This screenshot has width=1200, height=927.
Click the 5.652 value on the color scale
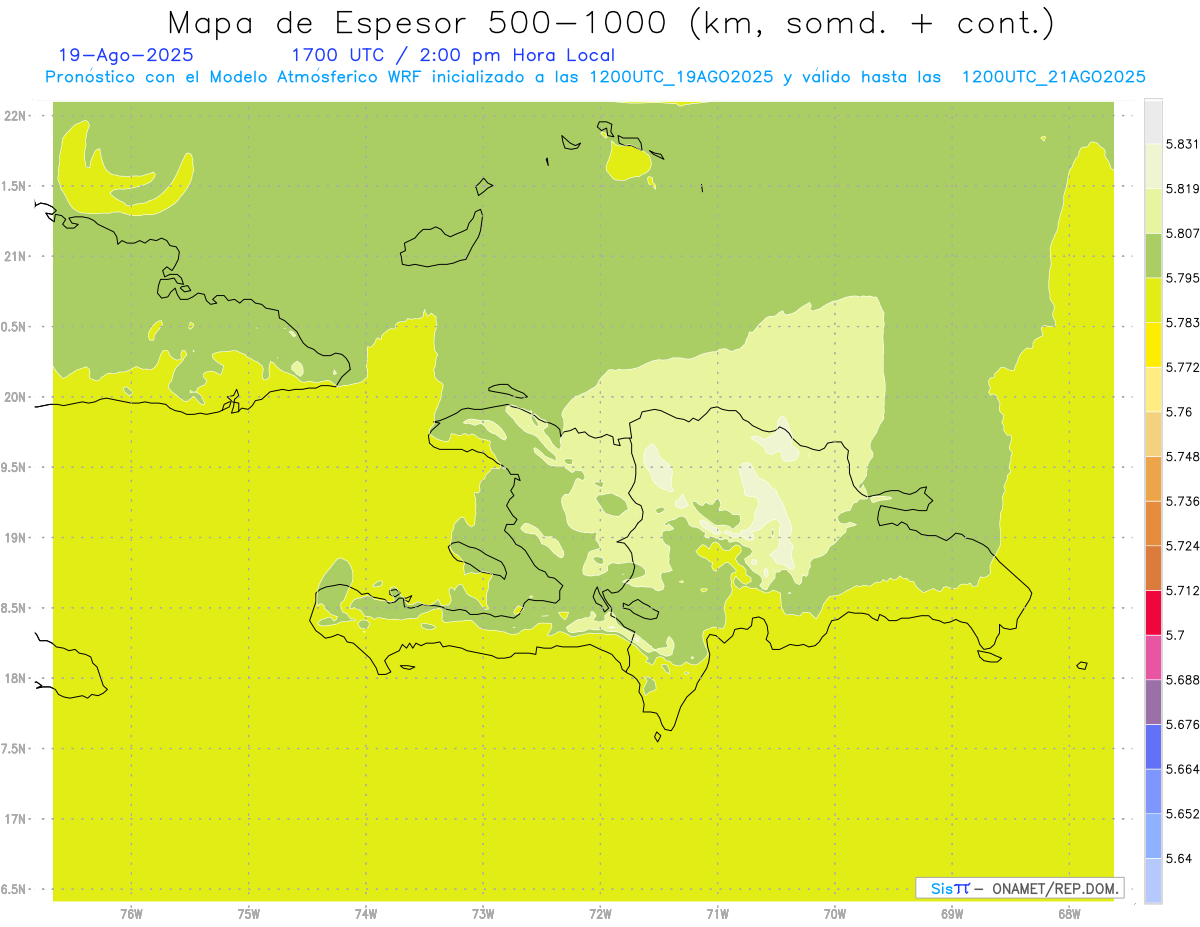tap(1183, 814)
